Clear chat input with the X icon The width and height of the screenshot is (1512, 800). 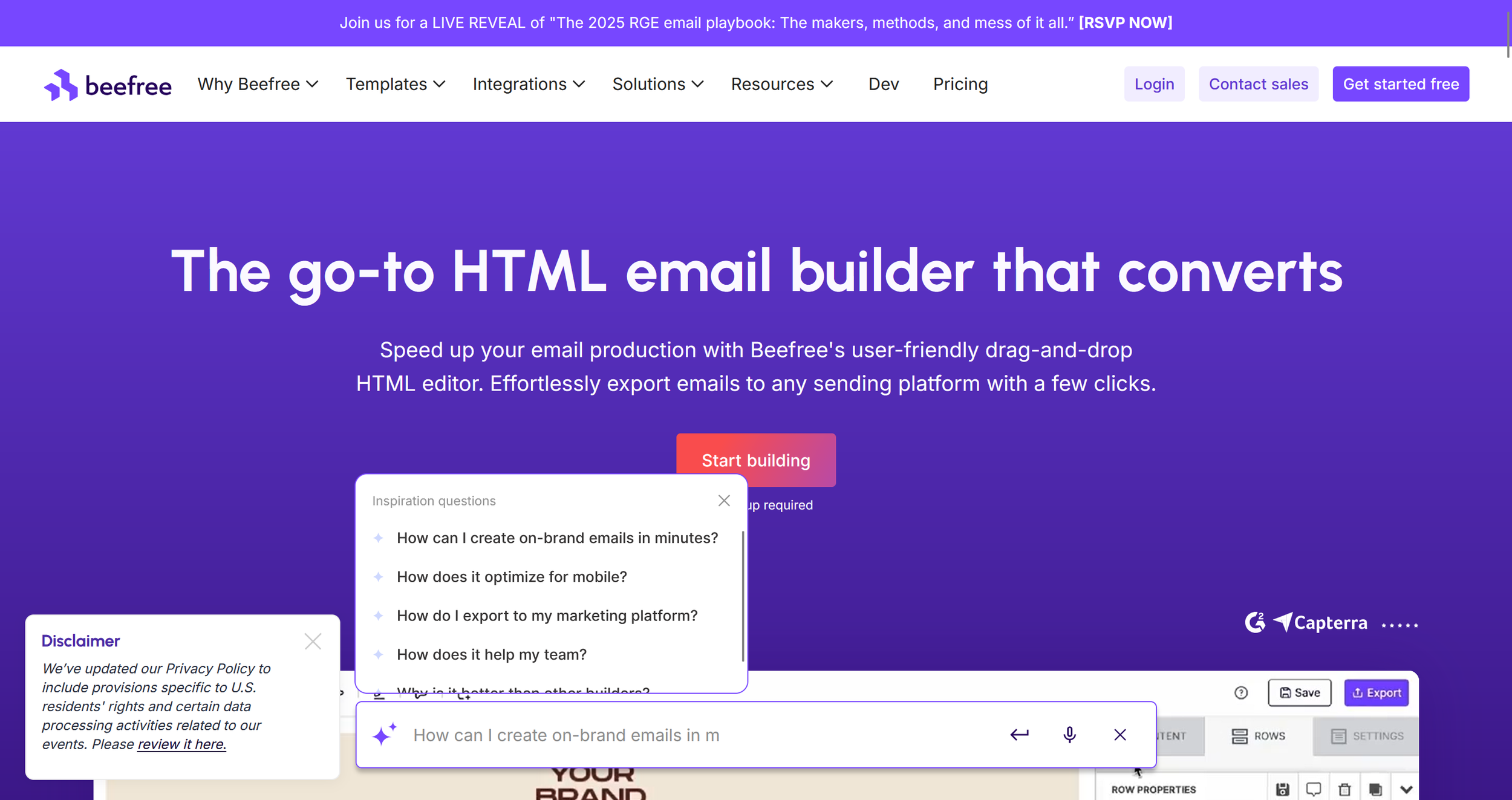tap(1119, 735)
